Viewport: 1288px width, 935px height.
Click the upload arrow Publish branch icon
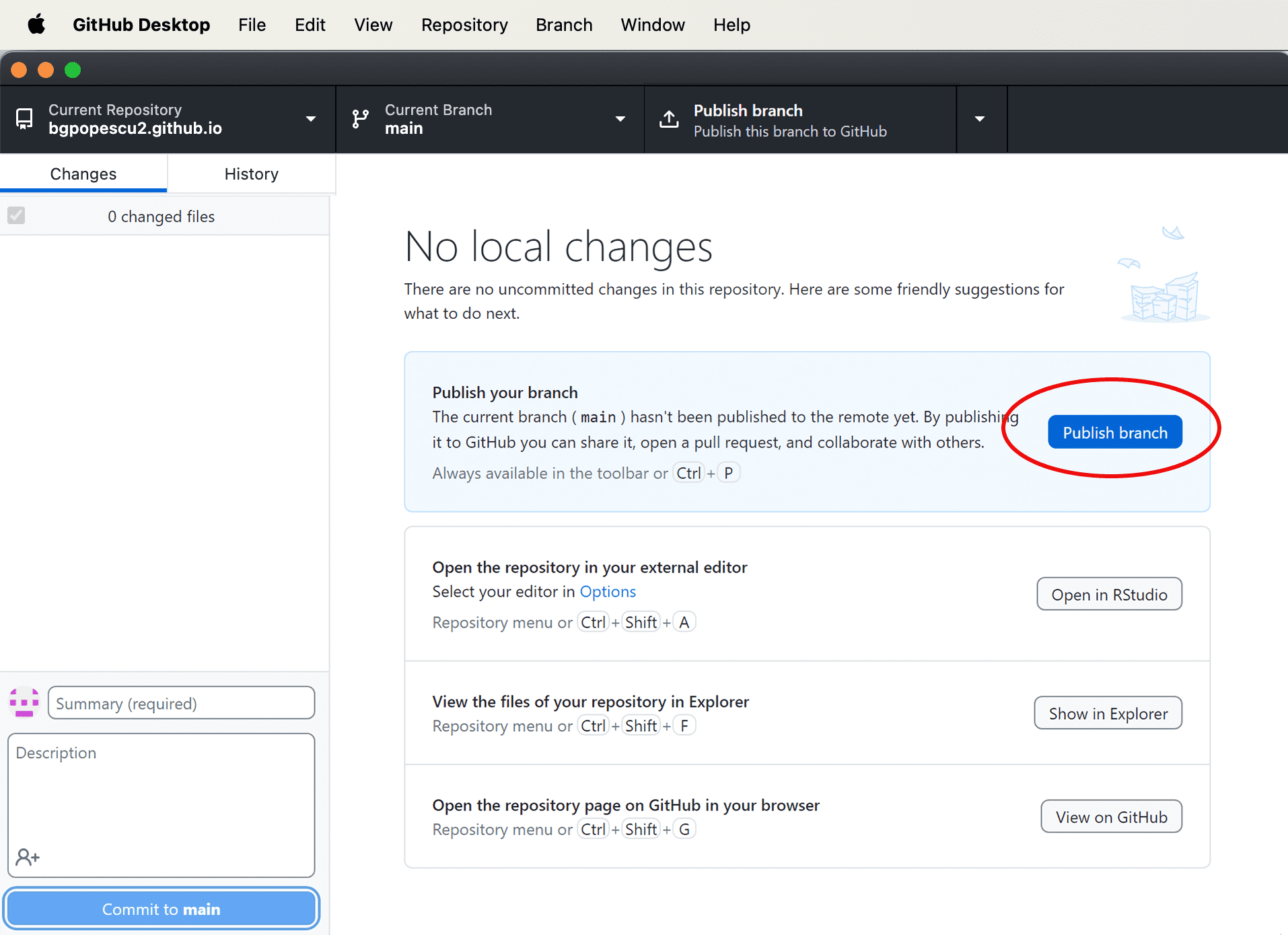tap(668, 119)
